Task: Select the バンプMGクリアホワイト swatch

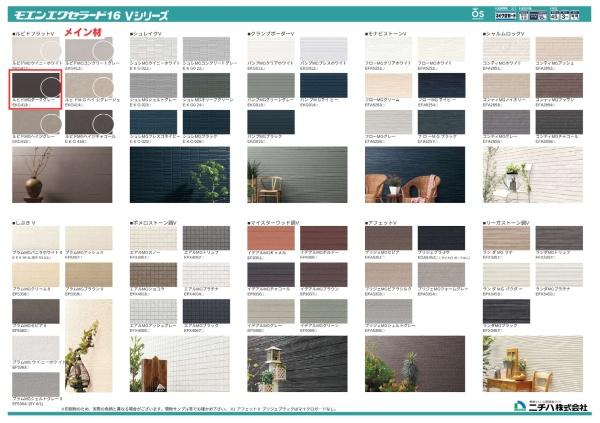Action: (271, 49)
